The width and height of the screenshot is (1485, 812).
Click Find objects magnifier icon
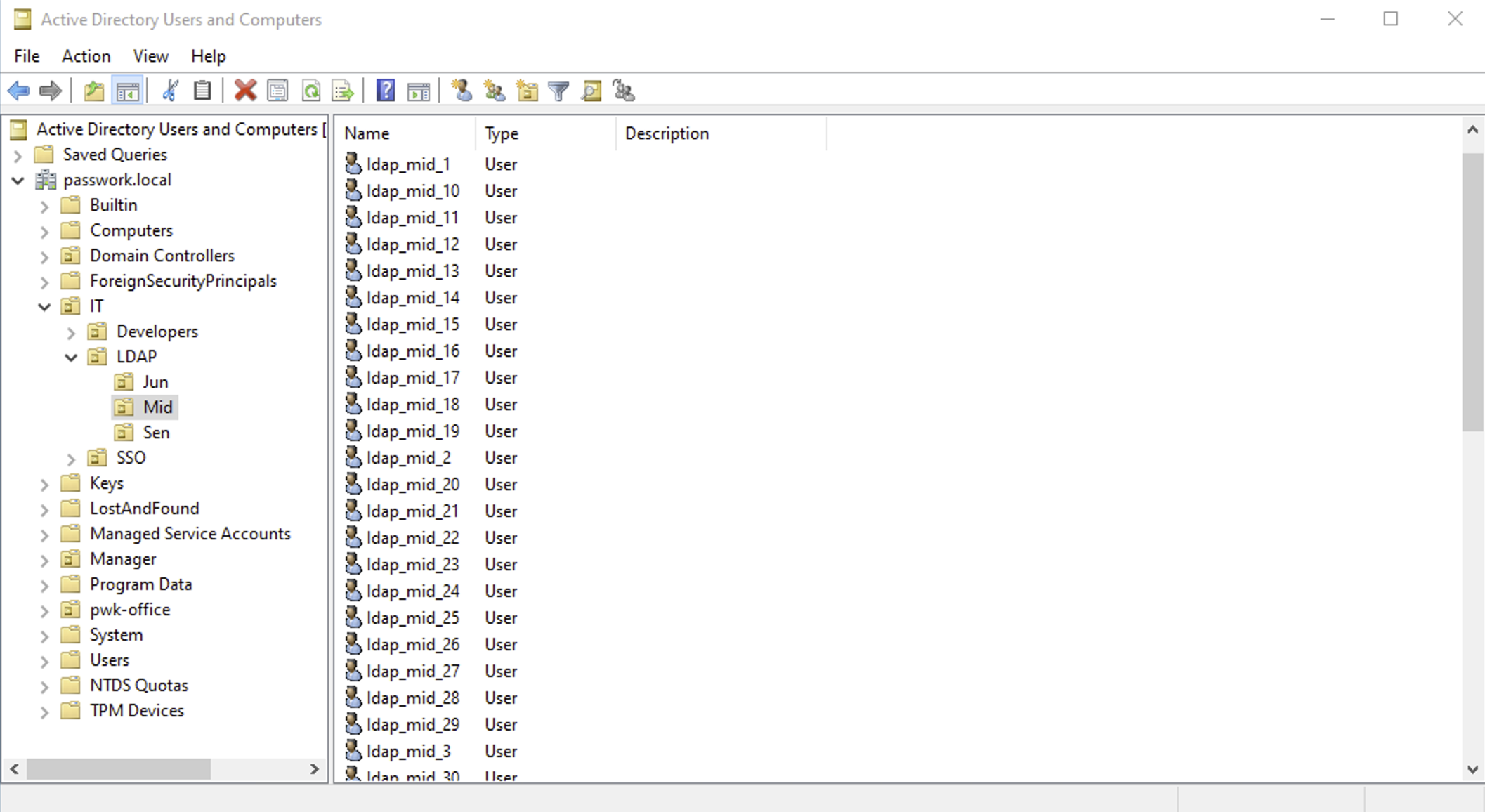[591, 91]
